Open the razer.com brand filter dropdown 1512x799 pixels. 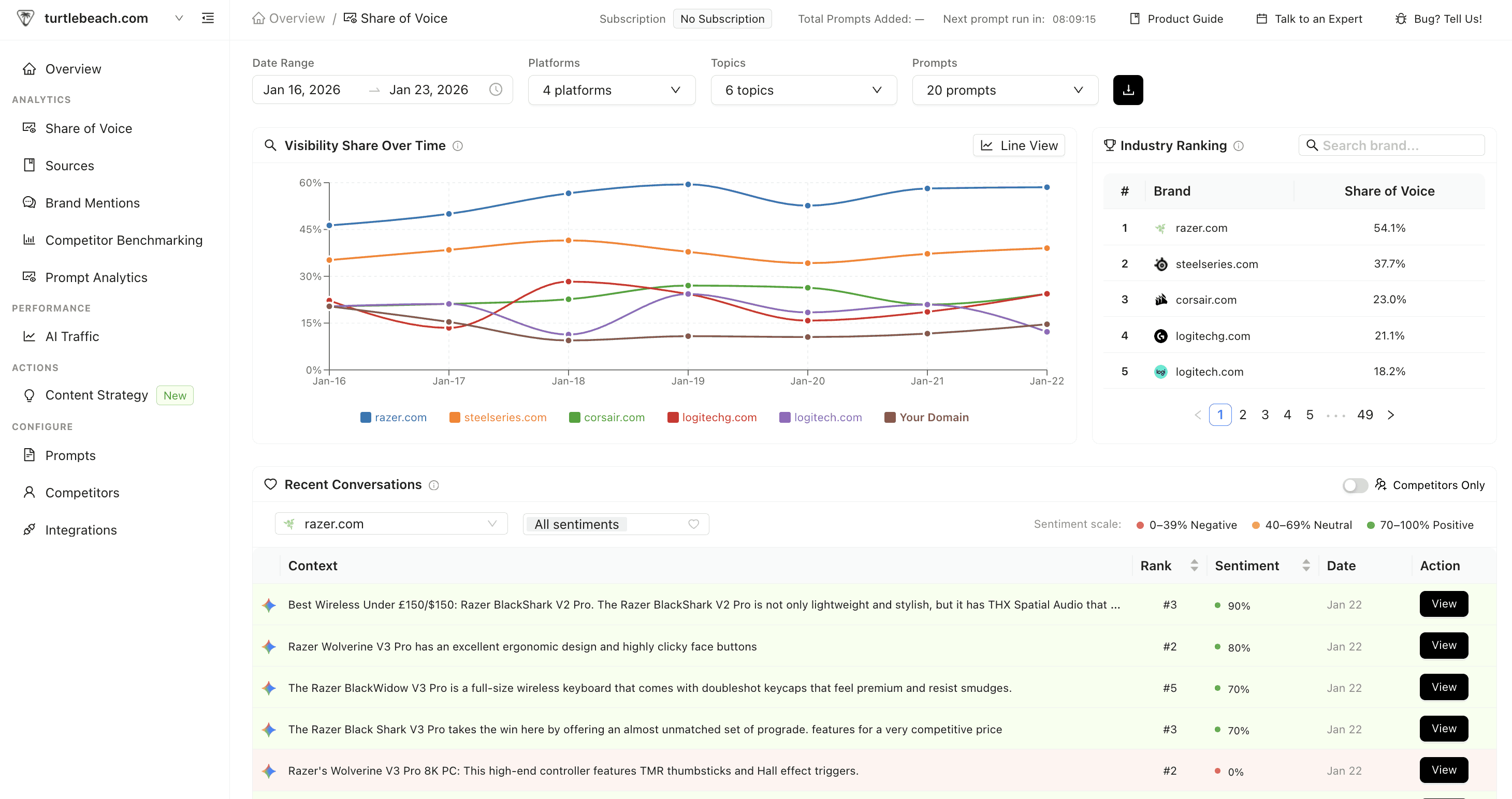click(391, 524)
